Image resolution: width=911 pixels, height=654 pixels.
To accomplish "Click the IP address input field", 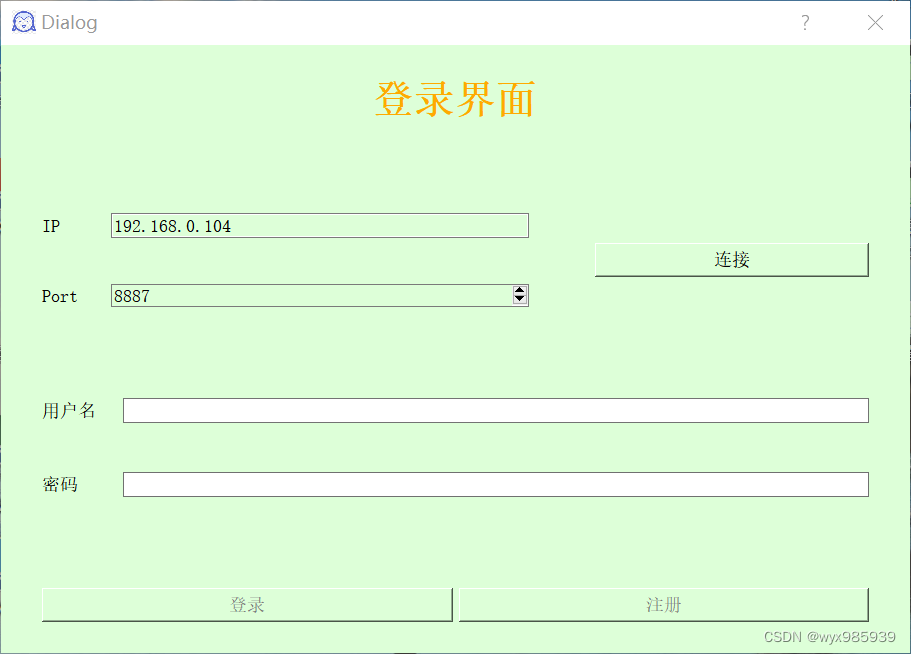I will pyautogui.click(x=320, y=225).
